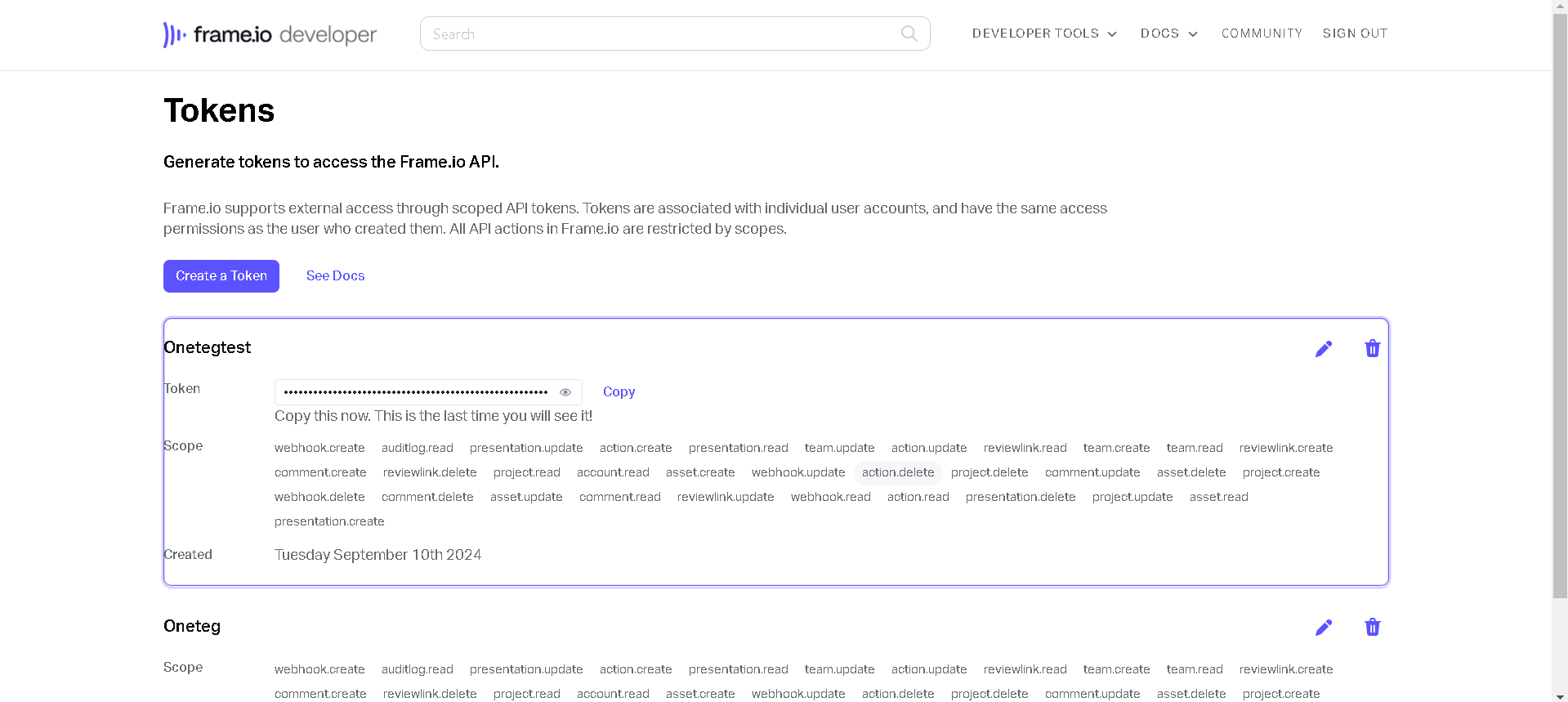
Task: Open the See Docs link
Action: click(x=335, y=276)
